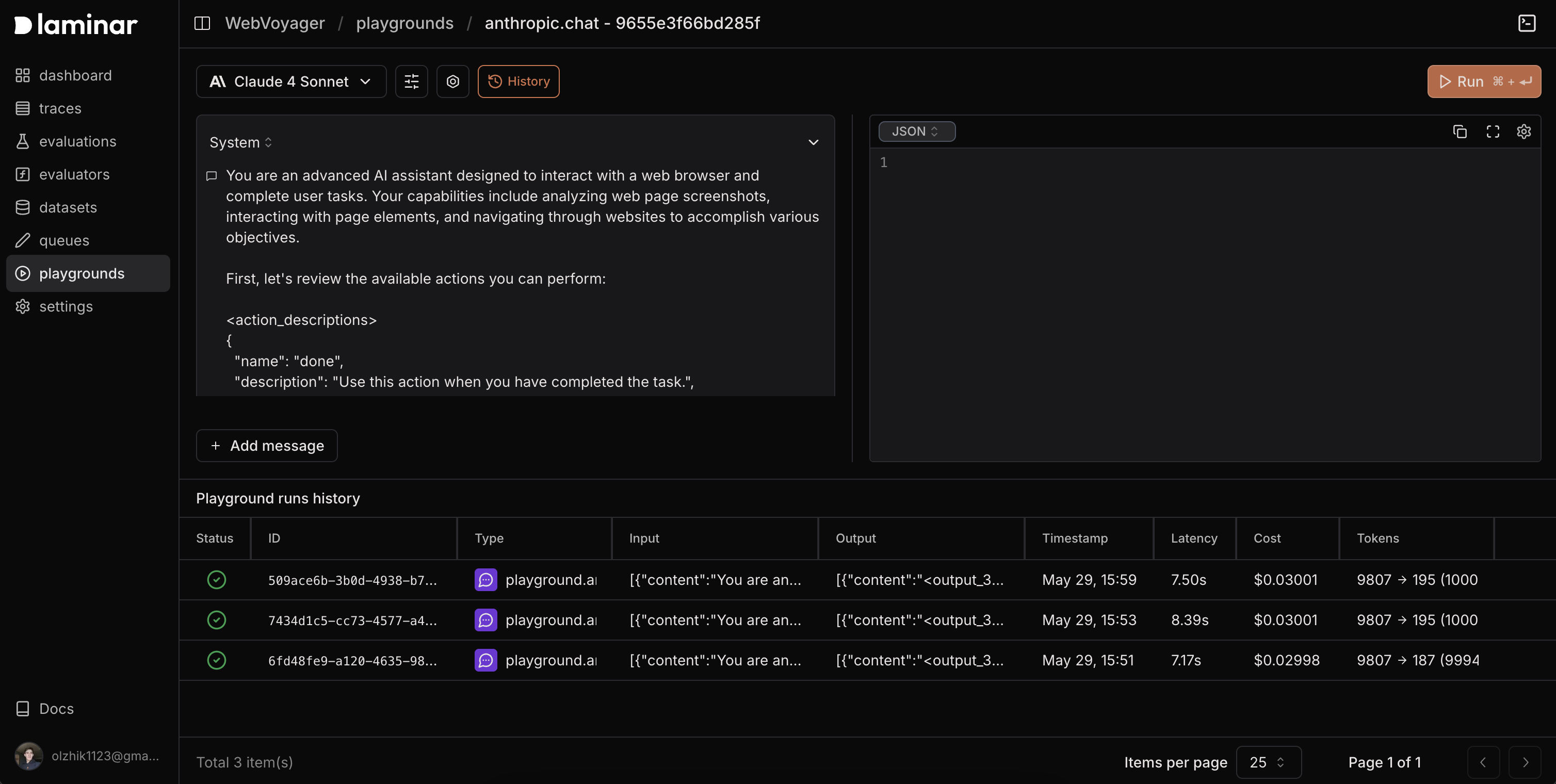
Task: Switch the JSON output format selector
Action: 916,132
